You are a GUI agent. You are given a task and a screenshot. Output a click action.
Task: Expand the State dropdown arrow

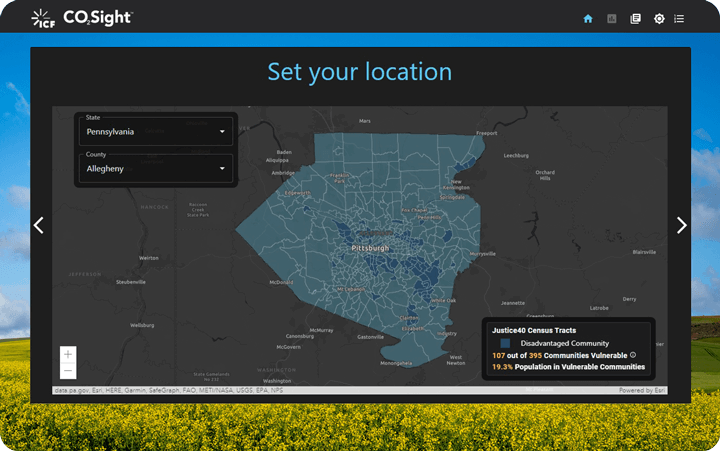[x=222, y=131]
